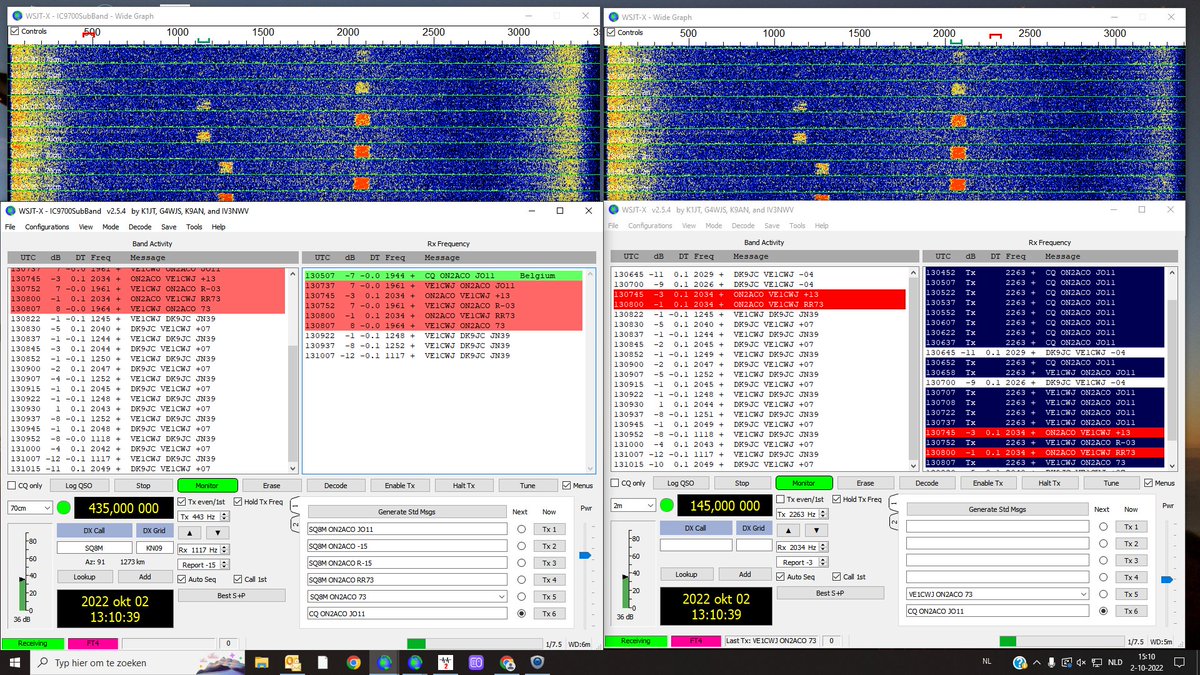Open the Windows Start menu
The width and height of the screenshot is (1200, 675).
pos(16,662)
